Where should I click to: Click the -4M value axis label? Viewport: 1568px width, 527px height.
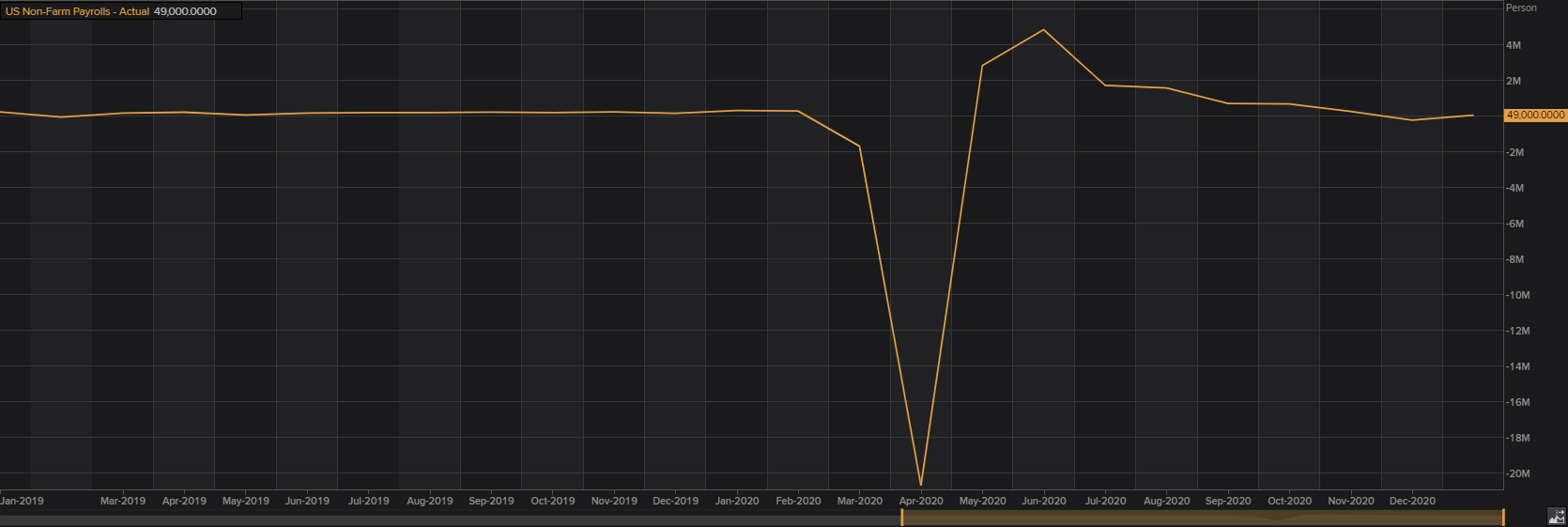point(1515,188)
